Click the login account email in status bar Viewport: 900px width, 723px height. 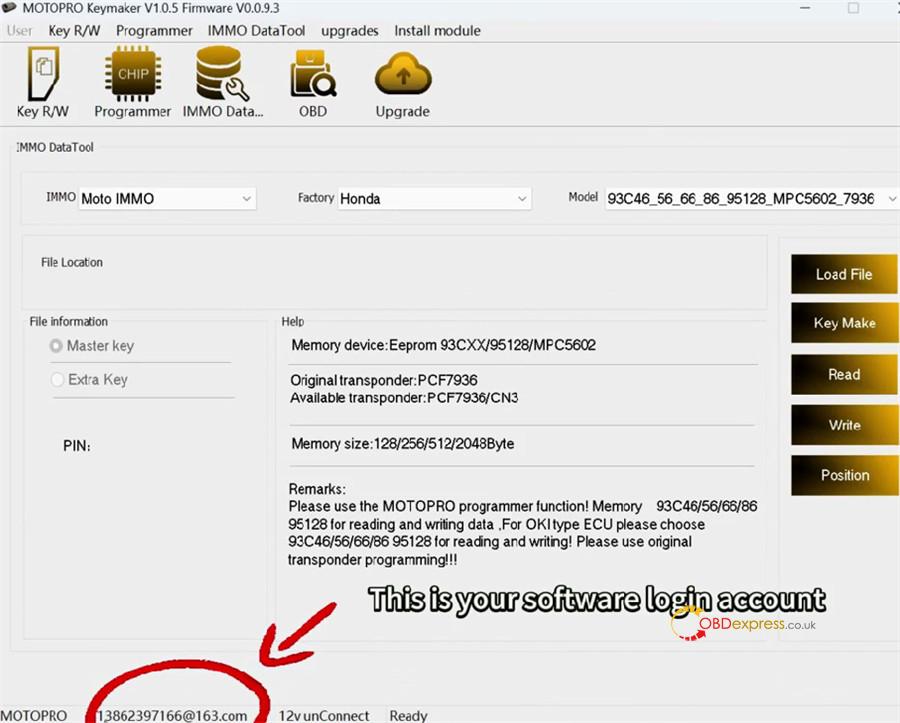click(x=172, y=716)
